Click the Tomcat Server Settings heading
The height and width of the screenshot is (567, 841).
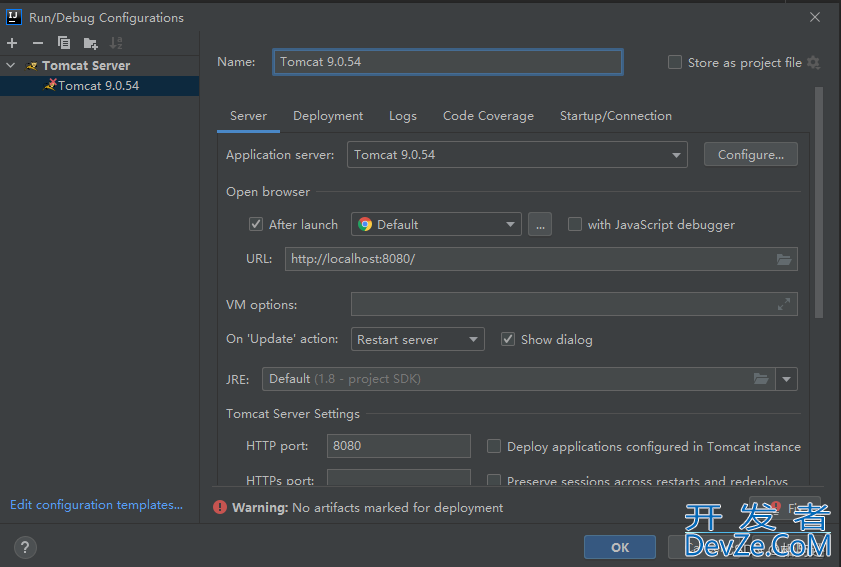(293, 414)
